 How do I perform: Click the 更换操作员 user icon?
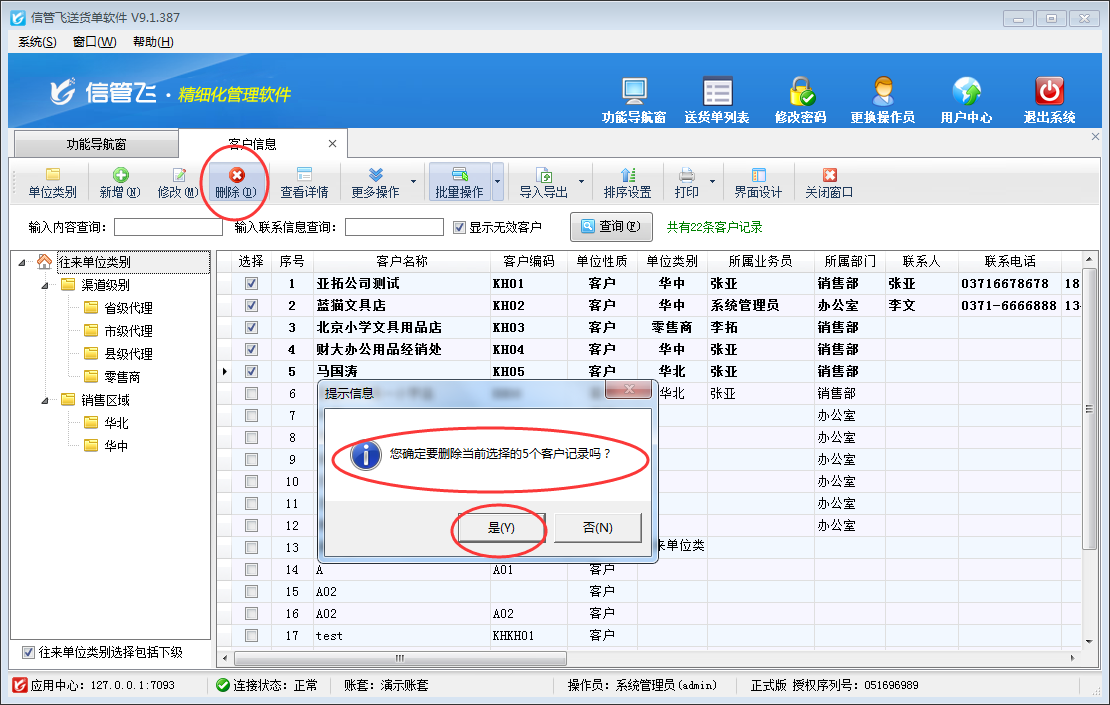coord(882,93)
